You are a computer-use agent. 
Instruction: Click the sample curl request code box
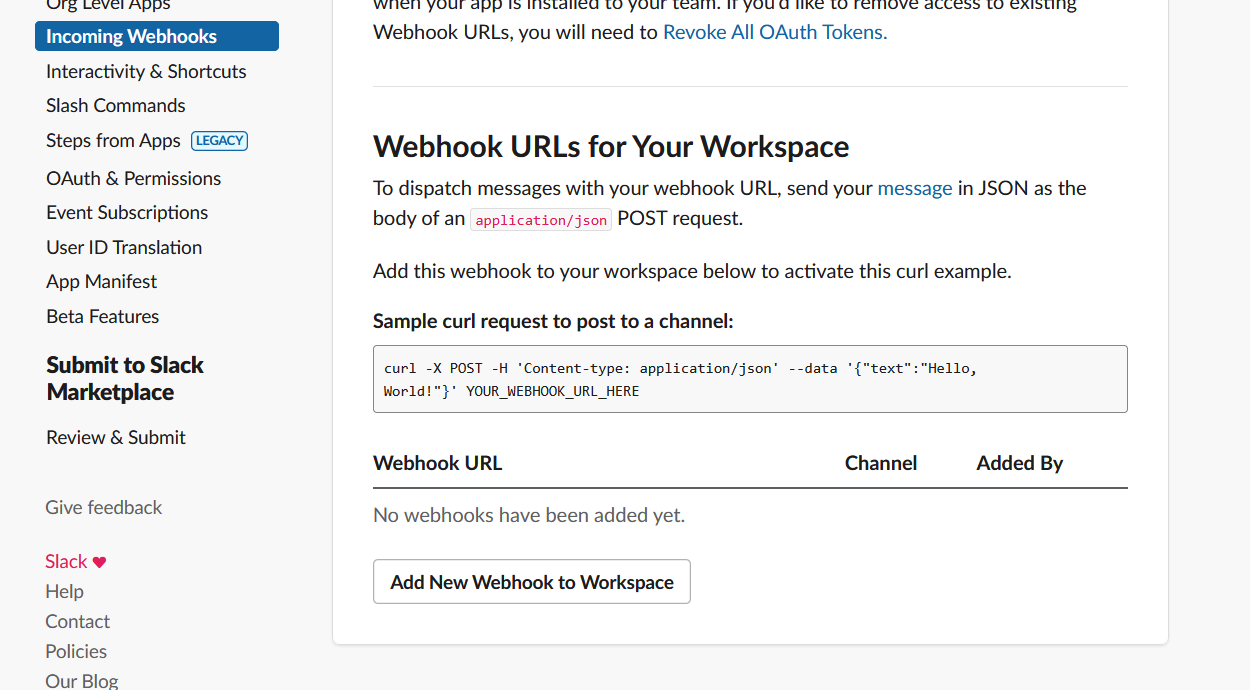coord(750,379)
